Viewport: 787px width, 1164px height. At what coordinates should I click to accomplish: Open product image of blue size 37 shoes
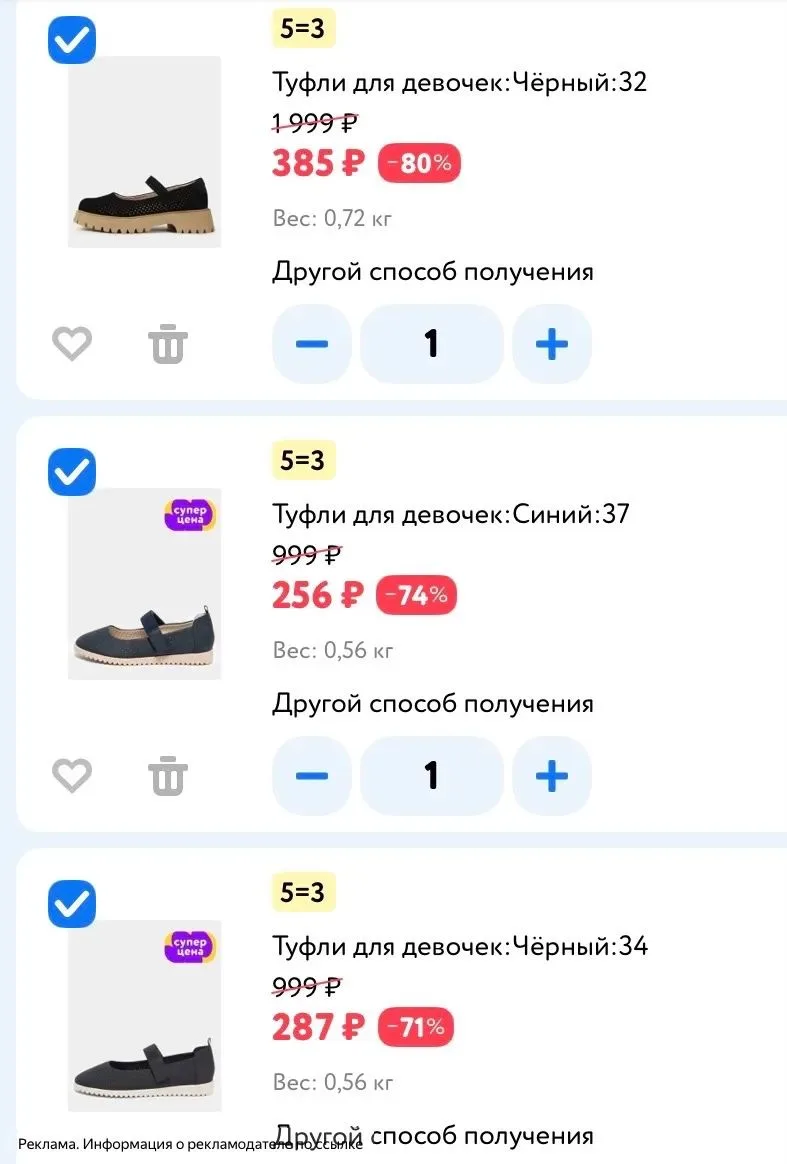[145, 584]
